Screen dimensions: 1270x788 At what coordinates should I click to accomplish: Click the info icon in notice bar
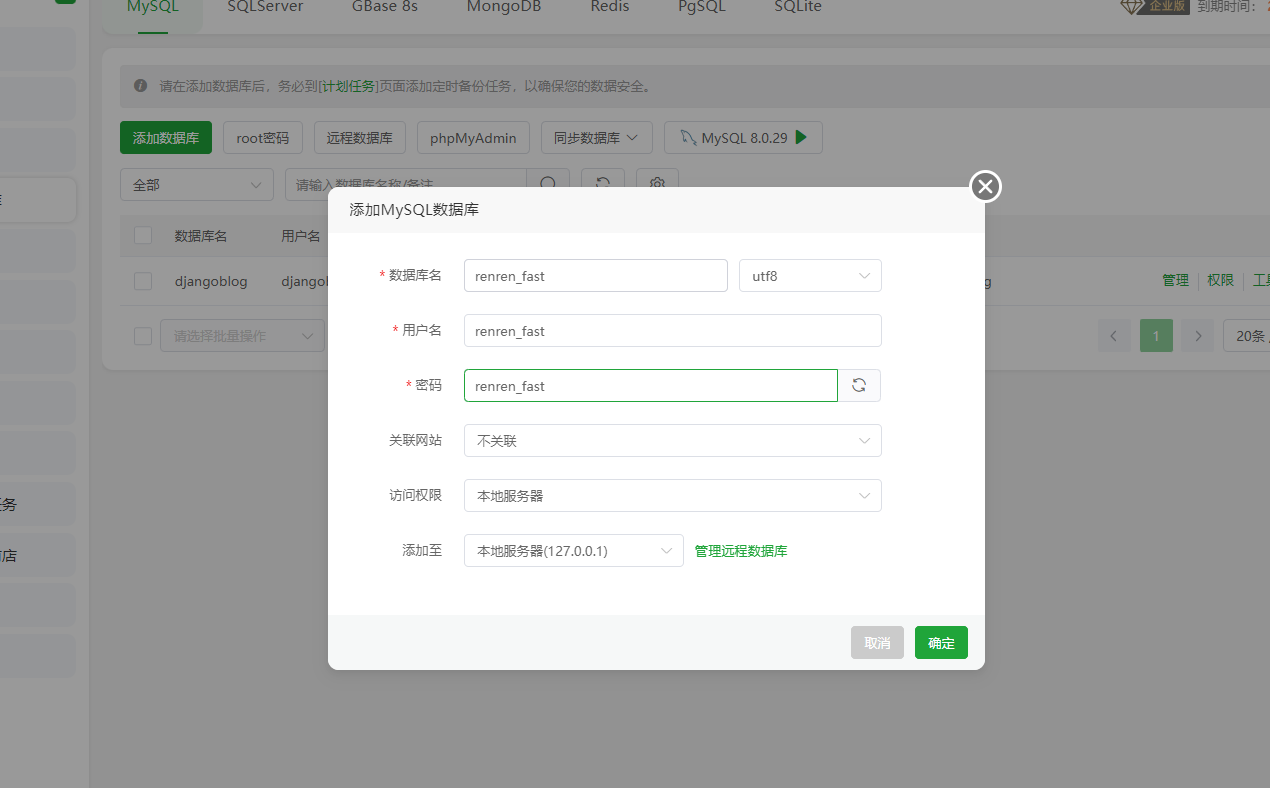[x=141, y=86]
